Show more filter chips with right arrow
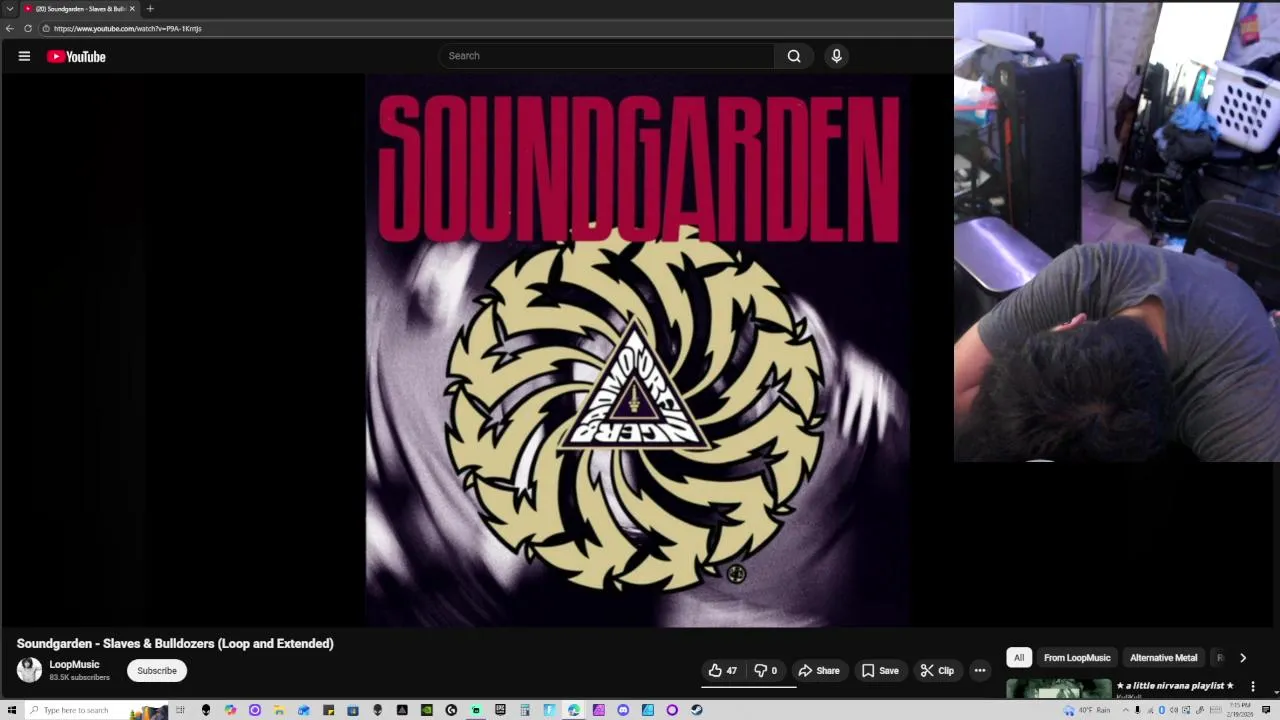 coord(1243,658)
